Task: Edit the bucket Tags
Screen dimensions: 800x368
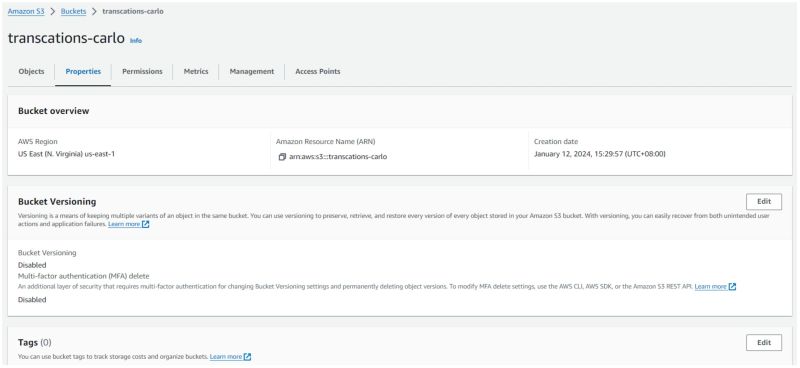Action: (x=764, y=342)
